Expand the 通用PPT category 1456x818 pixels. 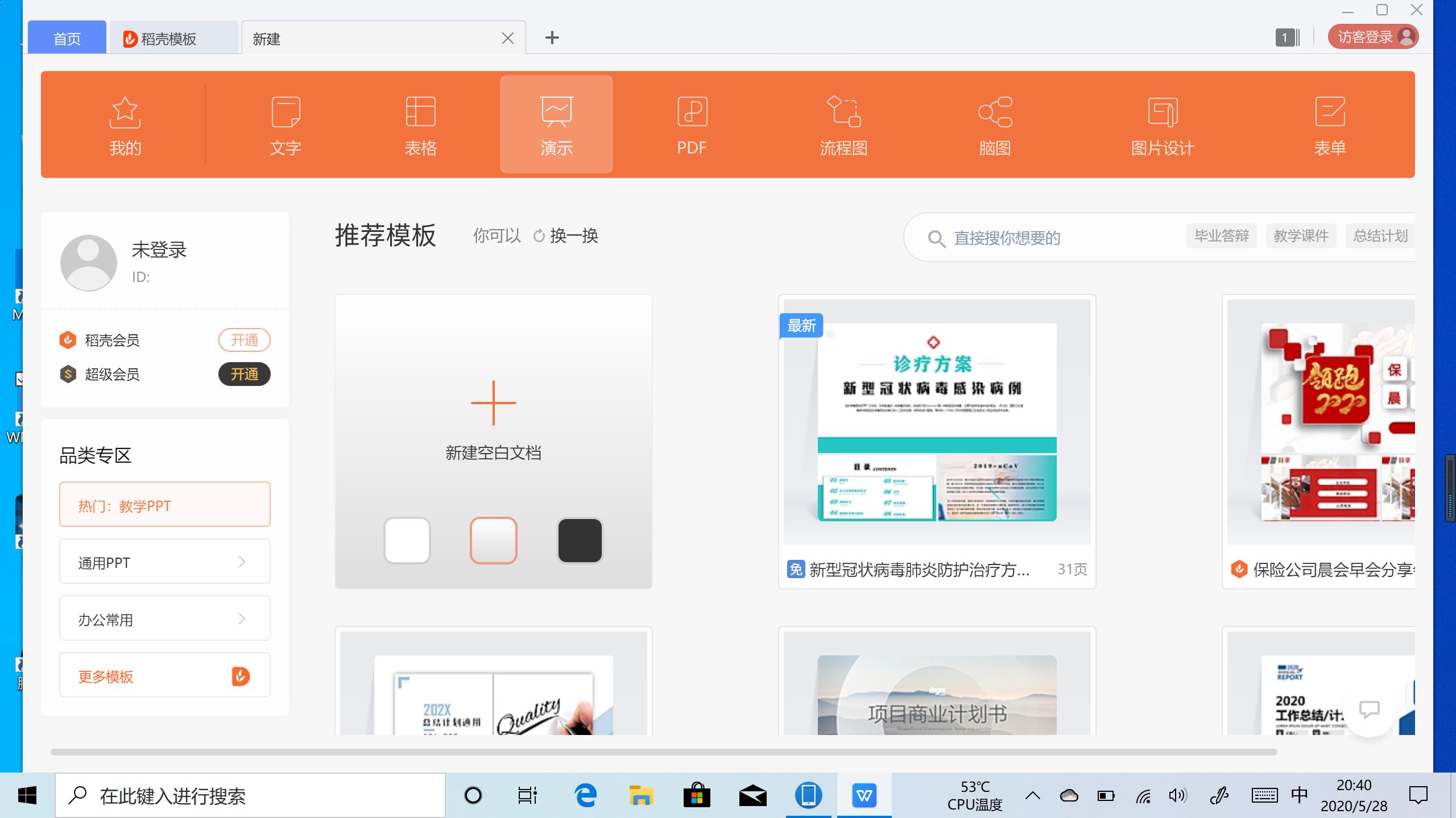(x=164, y=562)
